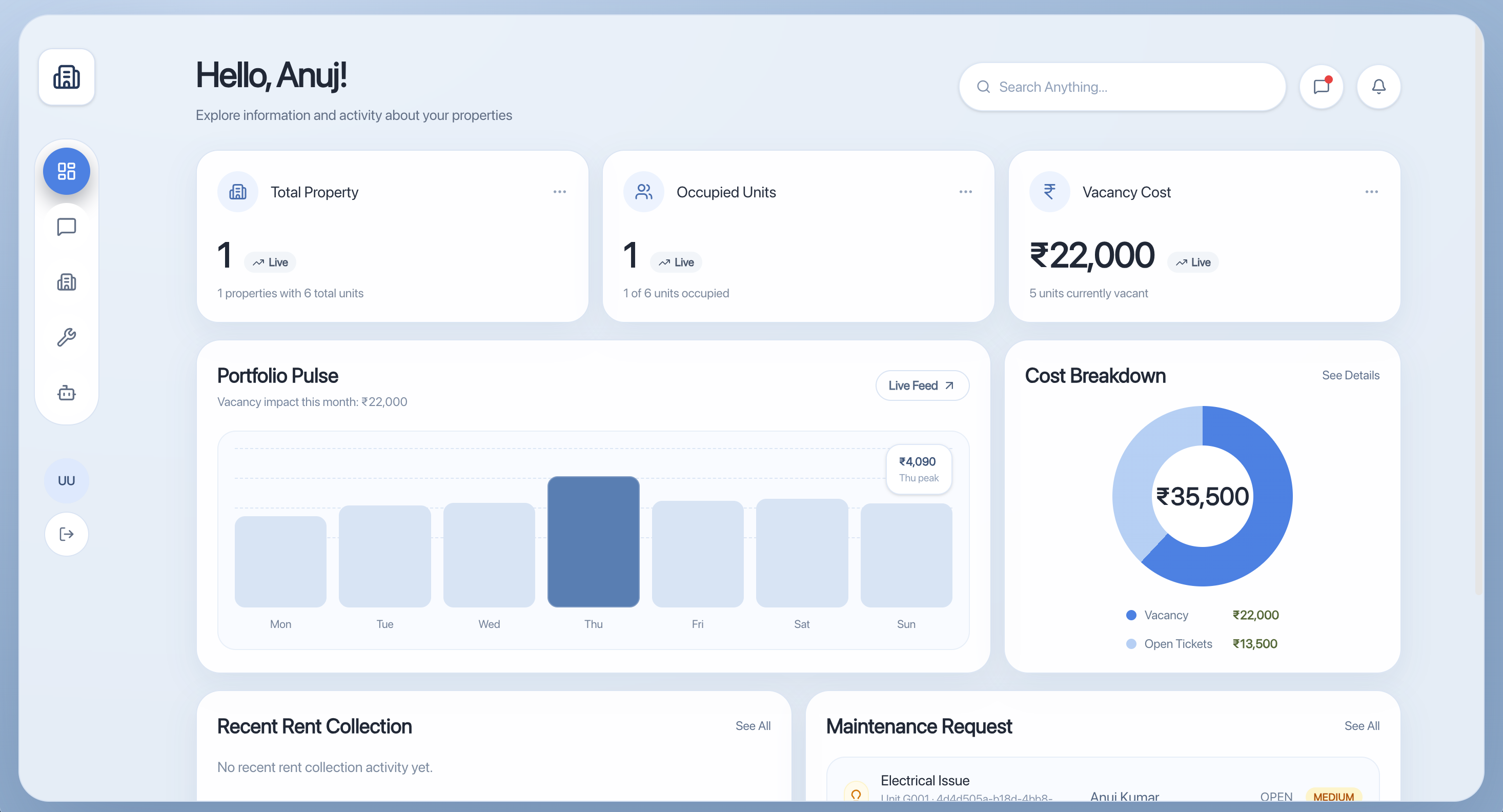Open the messages panel in the sidebar
Screen dimensions: 1503x812
click(x=67, y=227)
